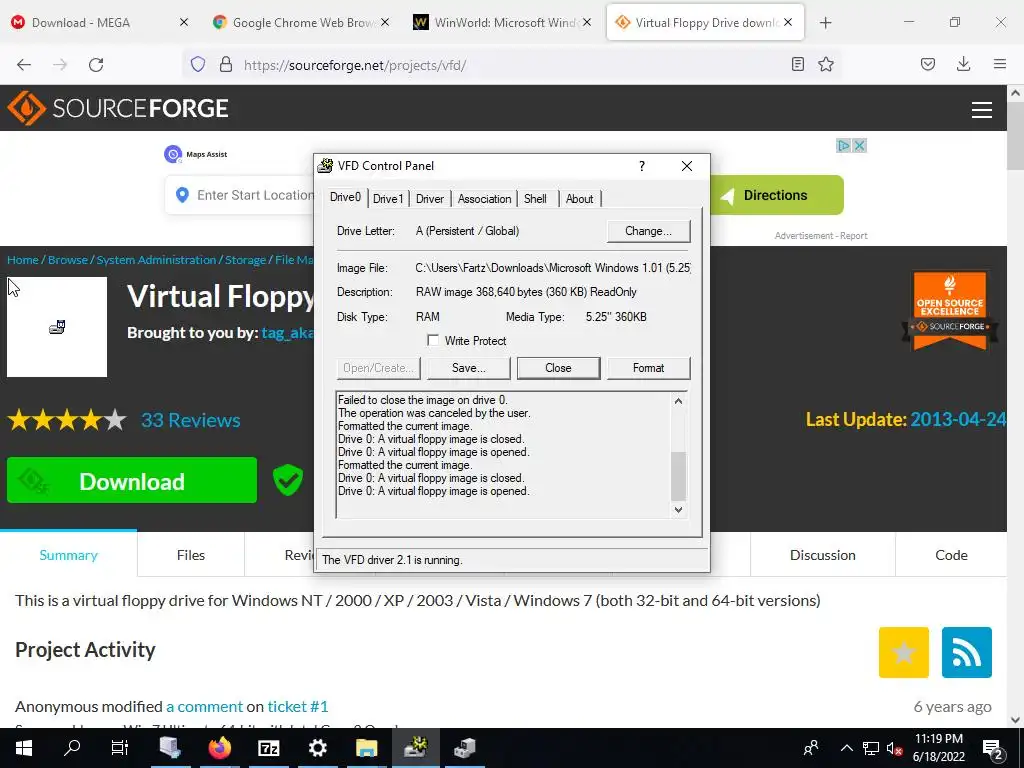Screen dimensions: 1024x768
Task: Go to the Shell tab
Action: [x=535, y=199]
